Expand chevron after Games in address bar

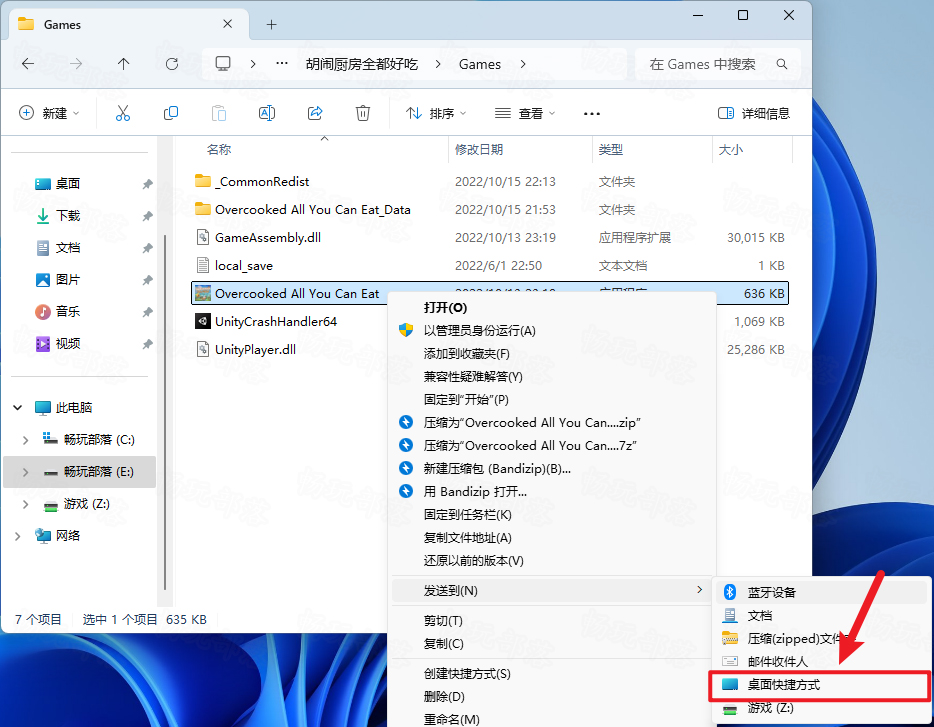(523, 64)
